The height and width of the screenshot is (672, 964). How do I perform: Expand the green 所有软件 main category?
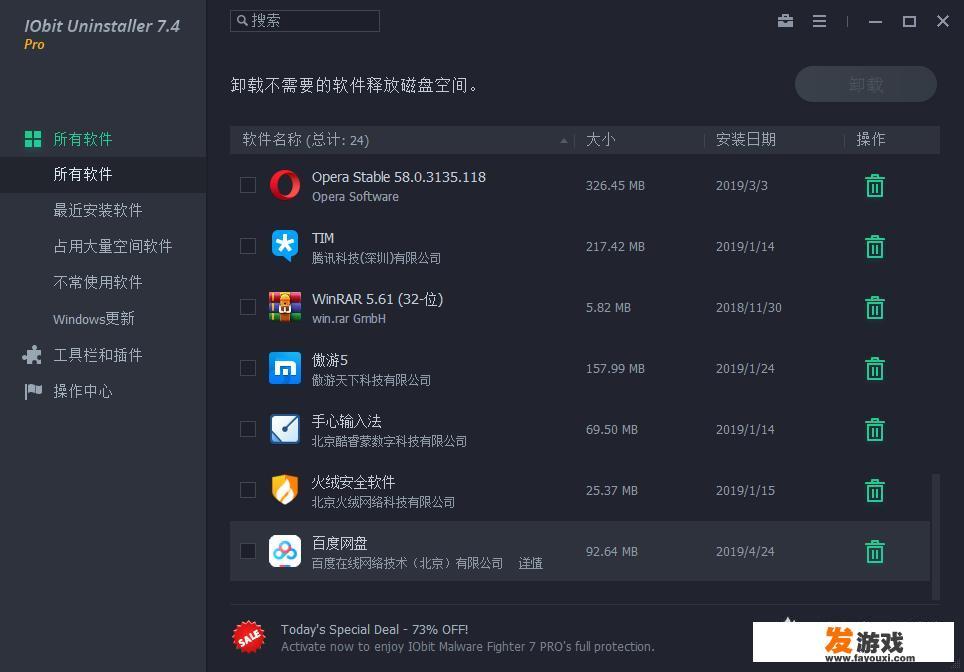point(82,139)
